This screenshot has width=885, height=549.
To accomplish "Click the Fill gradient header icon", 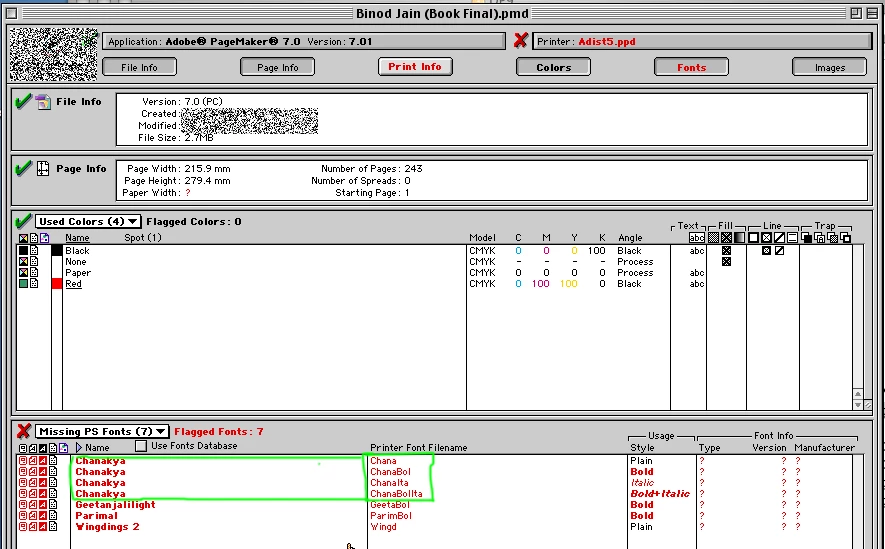I will coord(739,238).
